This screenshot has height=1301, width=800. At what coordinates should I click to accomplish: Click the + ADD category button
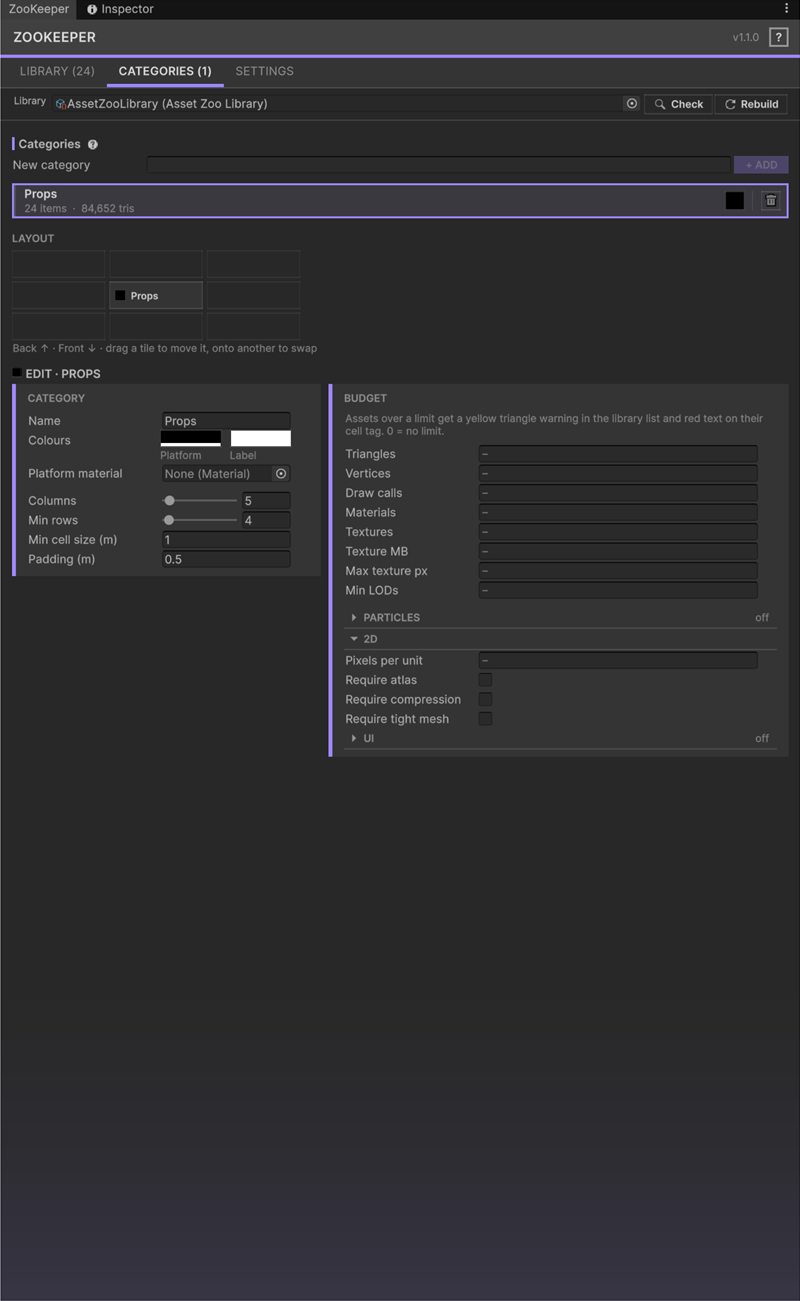761,165
